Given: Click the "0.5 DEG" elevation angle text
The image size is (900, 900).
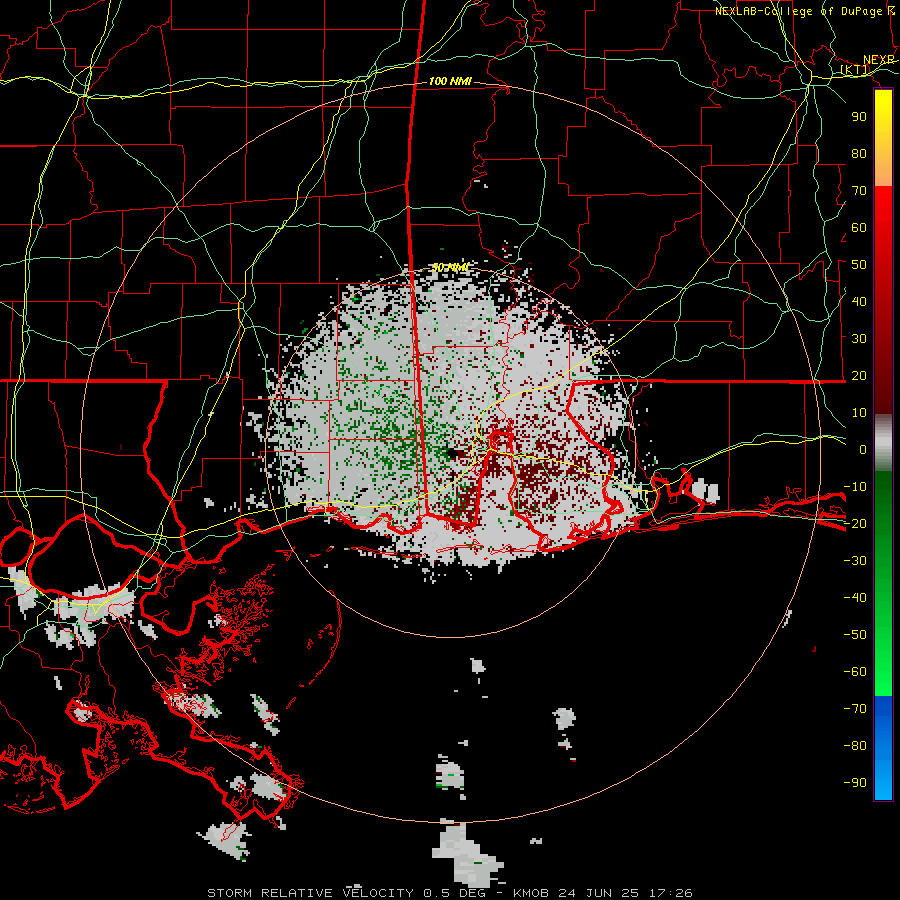Looking at the screenshot, I should [x=455, y=893].
